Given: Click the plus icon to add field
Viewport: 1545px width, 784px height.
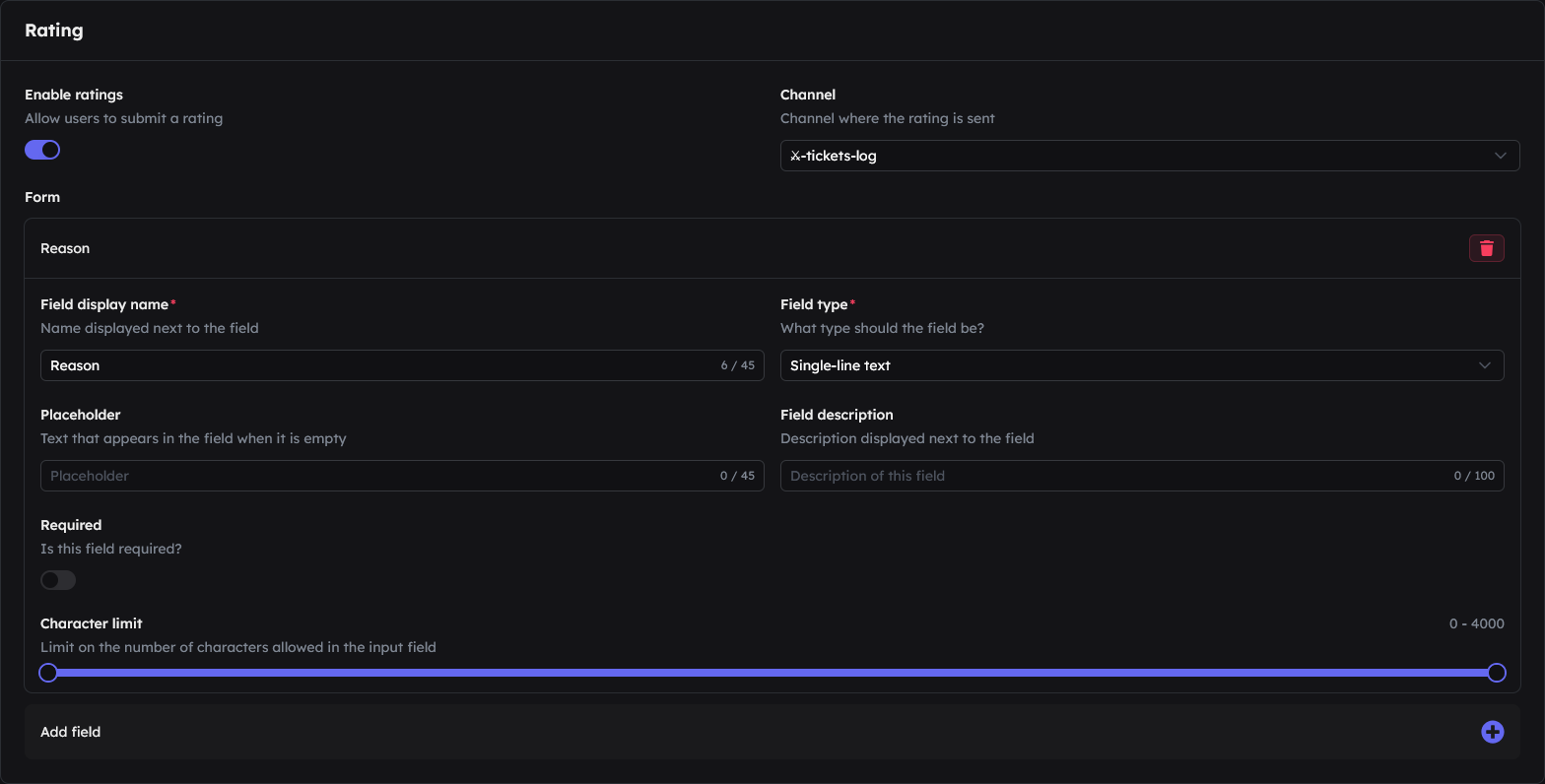Looking at the screenshot, I should point(1492,732).
